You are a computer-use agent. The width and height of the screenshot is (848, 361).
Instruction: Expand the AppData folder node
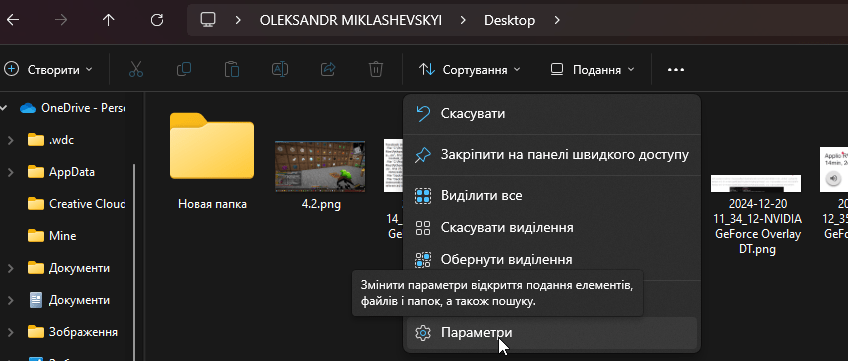(x=10, y=172)
